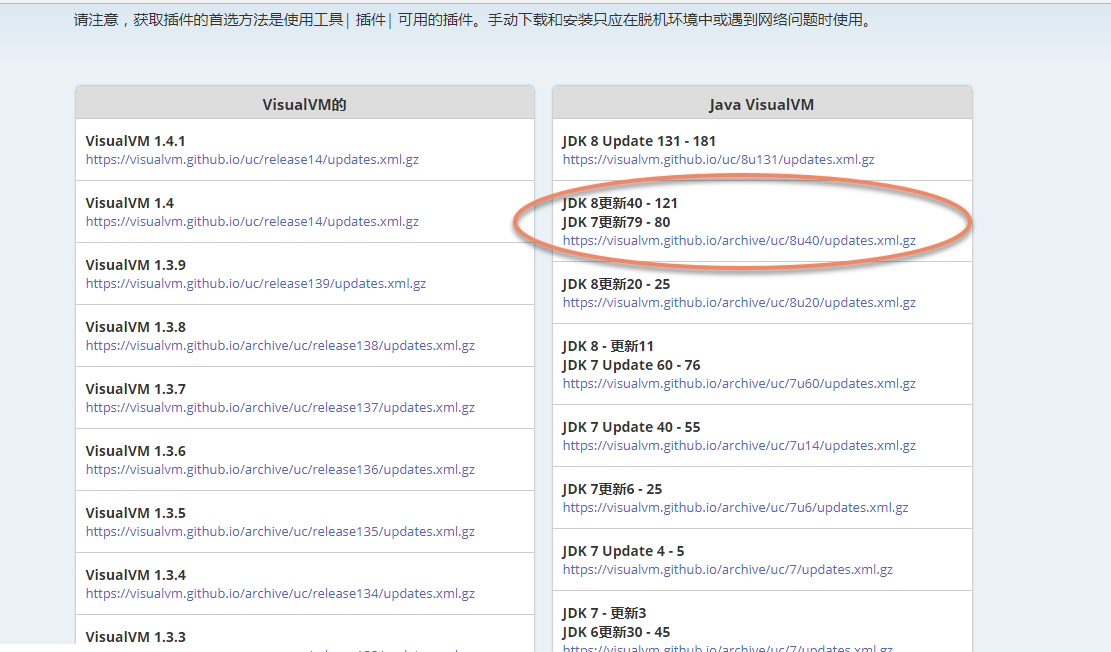Open the 7u60 updates.xml.gz link
Viewport: 1111px width, 652px height.
[739, 383]
